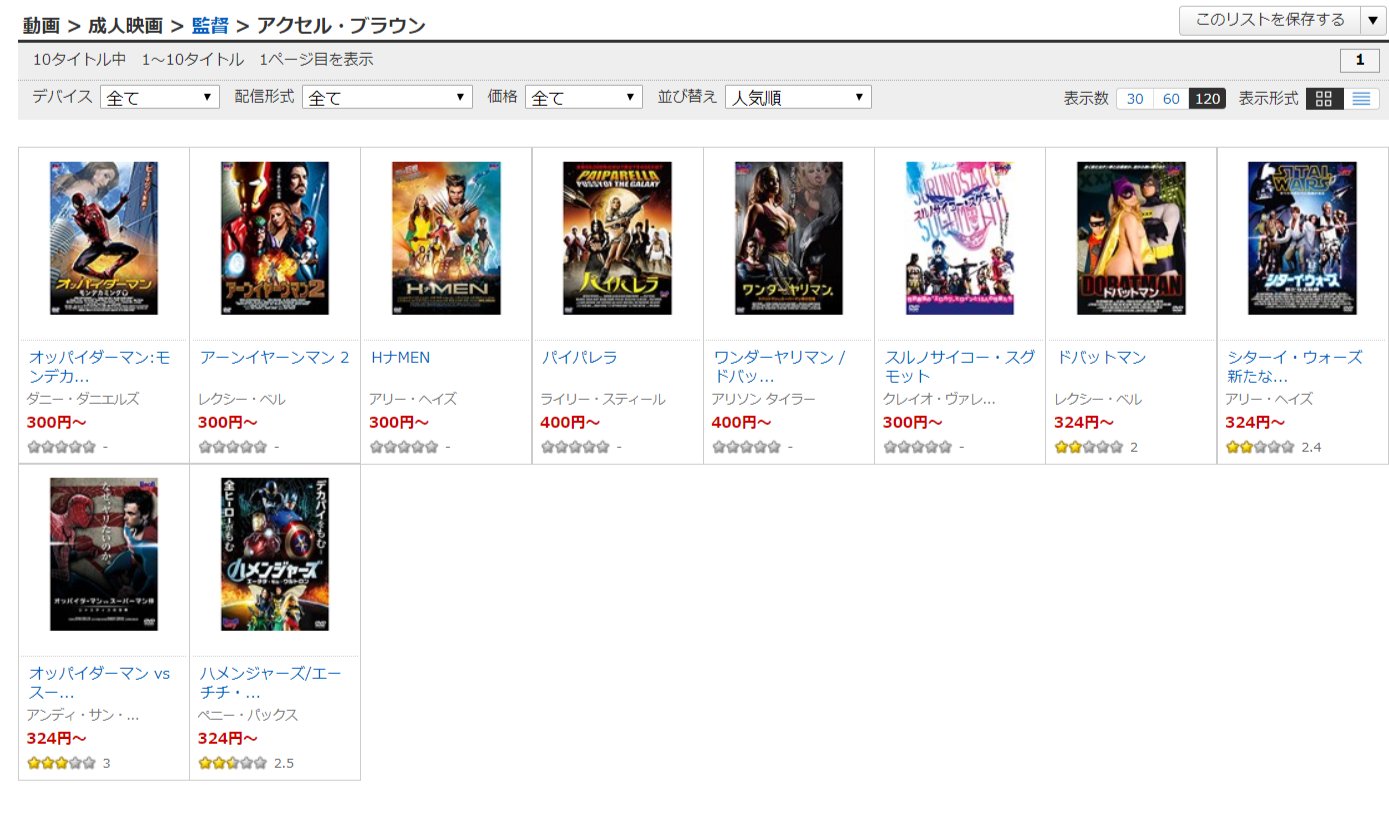Viewport: 1389px width, 814px height.
Task: Open ワンダーヤリマン cover thumbnail
Action: pos(789,238)
